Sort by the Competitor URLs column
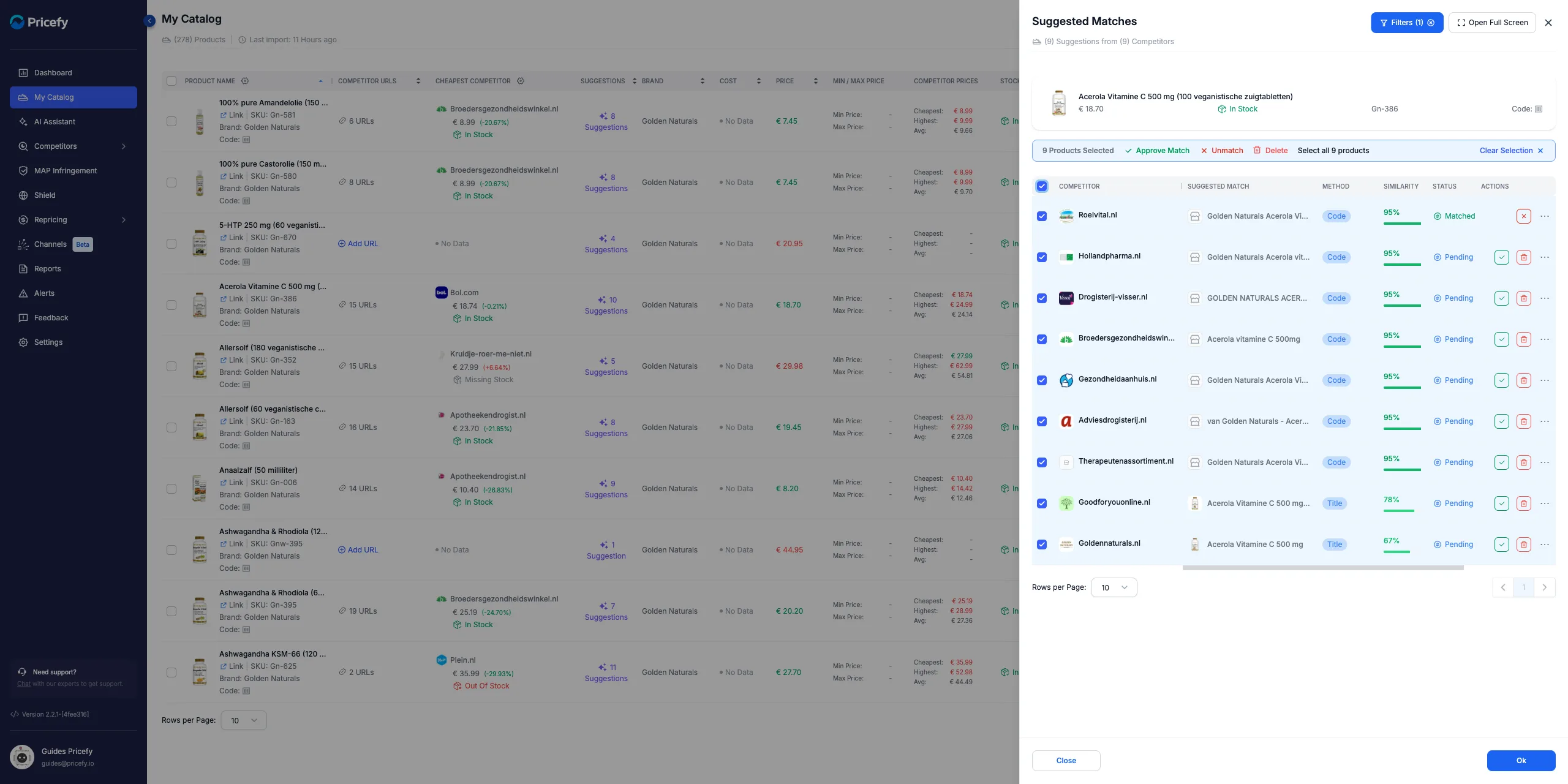The height and width of the screenshot is (784, 1568). [418, 81]
